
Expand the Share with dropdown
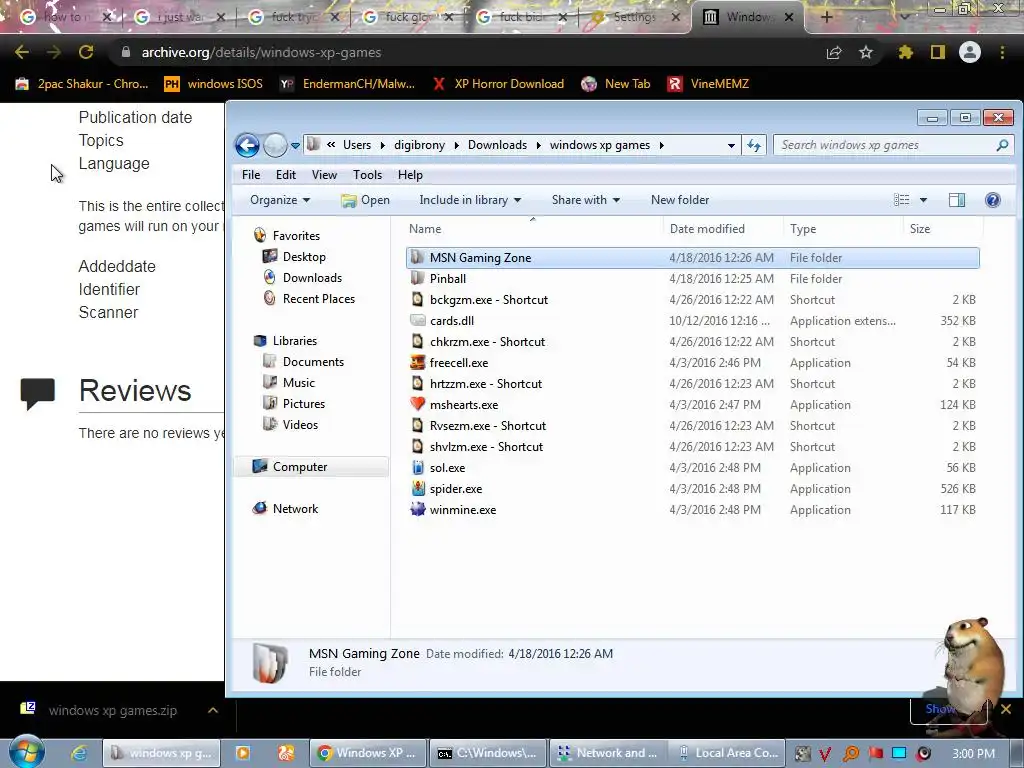click(x=585, y=200)
